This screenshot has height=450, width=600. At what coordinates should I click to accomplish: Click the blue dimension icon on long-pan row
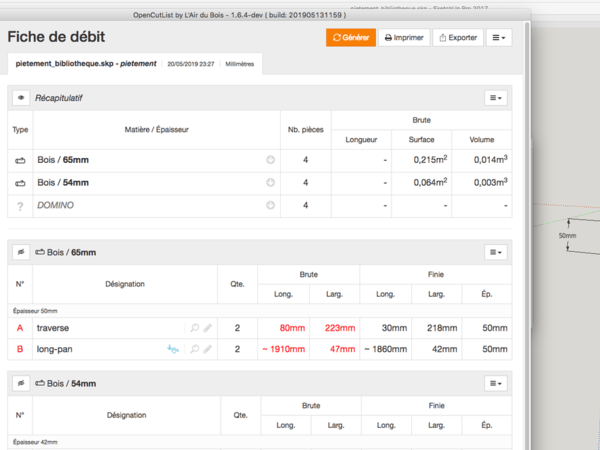point(174,349)
